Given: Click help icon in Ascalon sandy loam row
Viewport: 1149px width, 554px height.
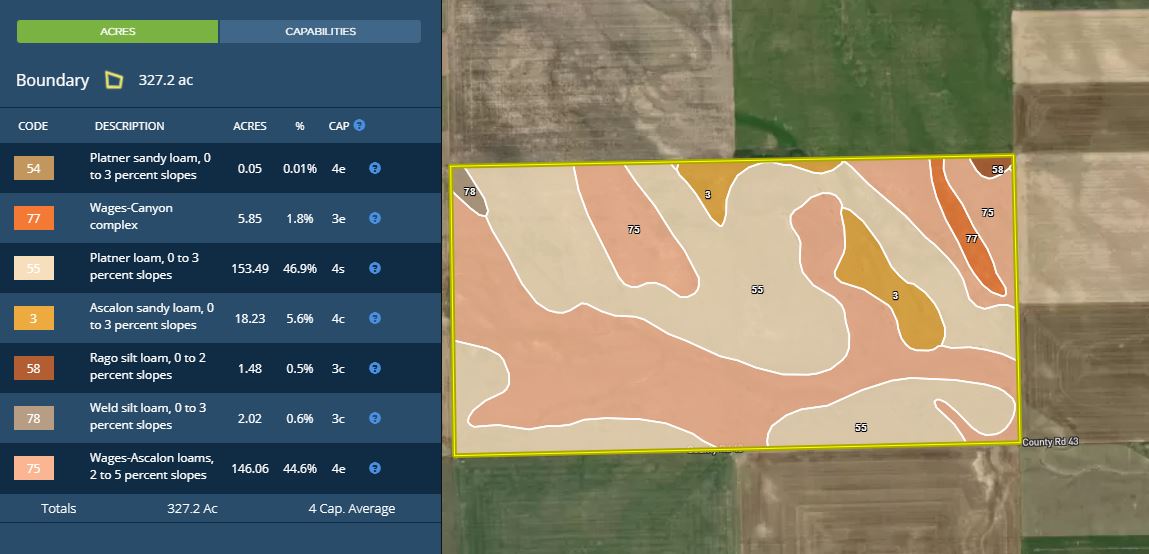Looking at the screenshot, I should [x=375, y=318].
